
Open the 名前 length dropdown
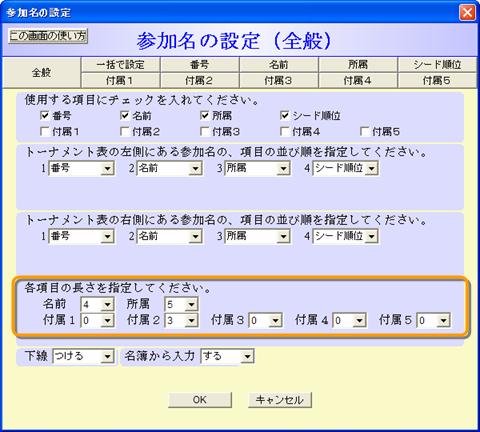pyautogui.click(x=97, y=304)
